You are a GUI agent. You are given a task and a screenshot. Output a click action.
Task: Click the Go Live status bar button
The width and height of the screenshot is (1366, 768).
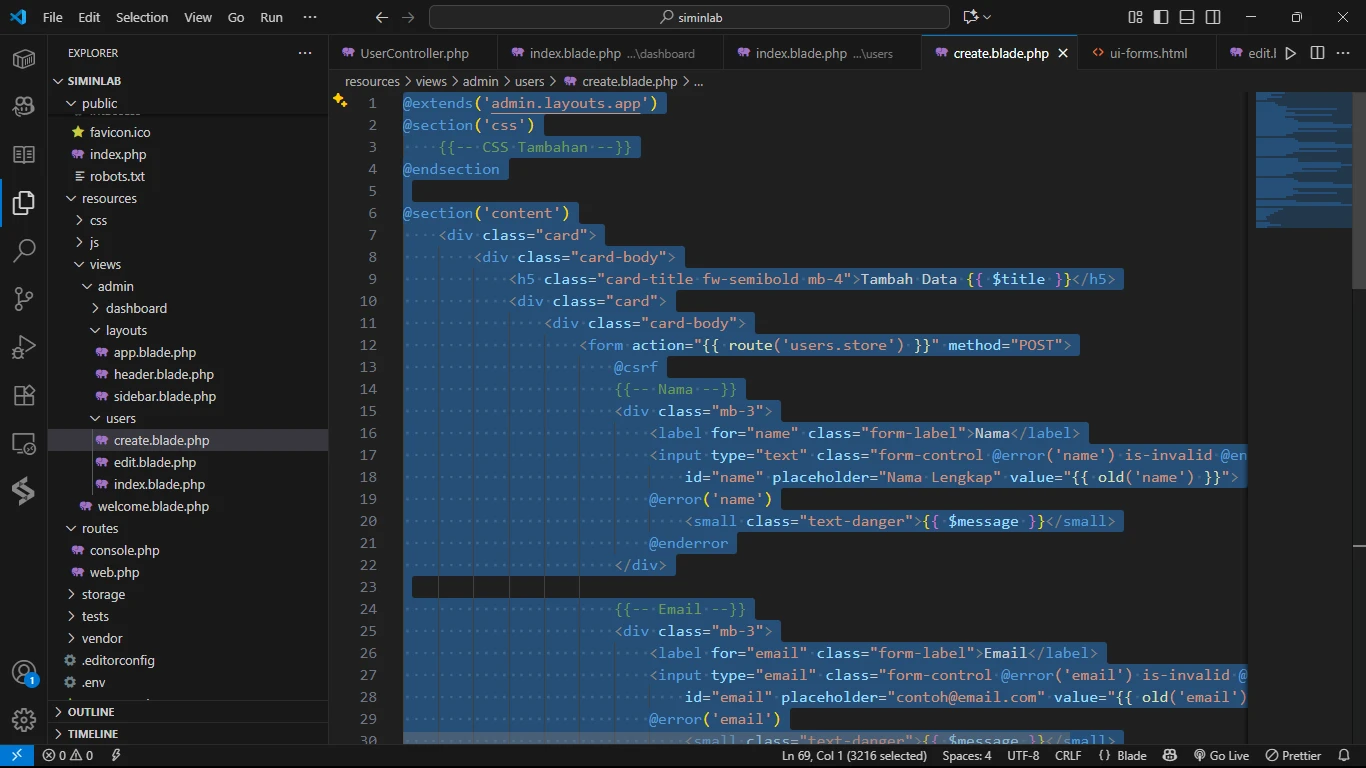click(x=1221, y=756)
